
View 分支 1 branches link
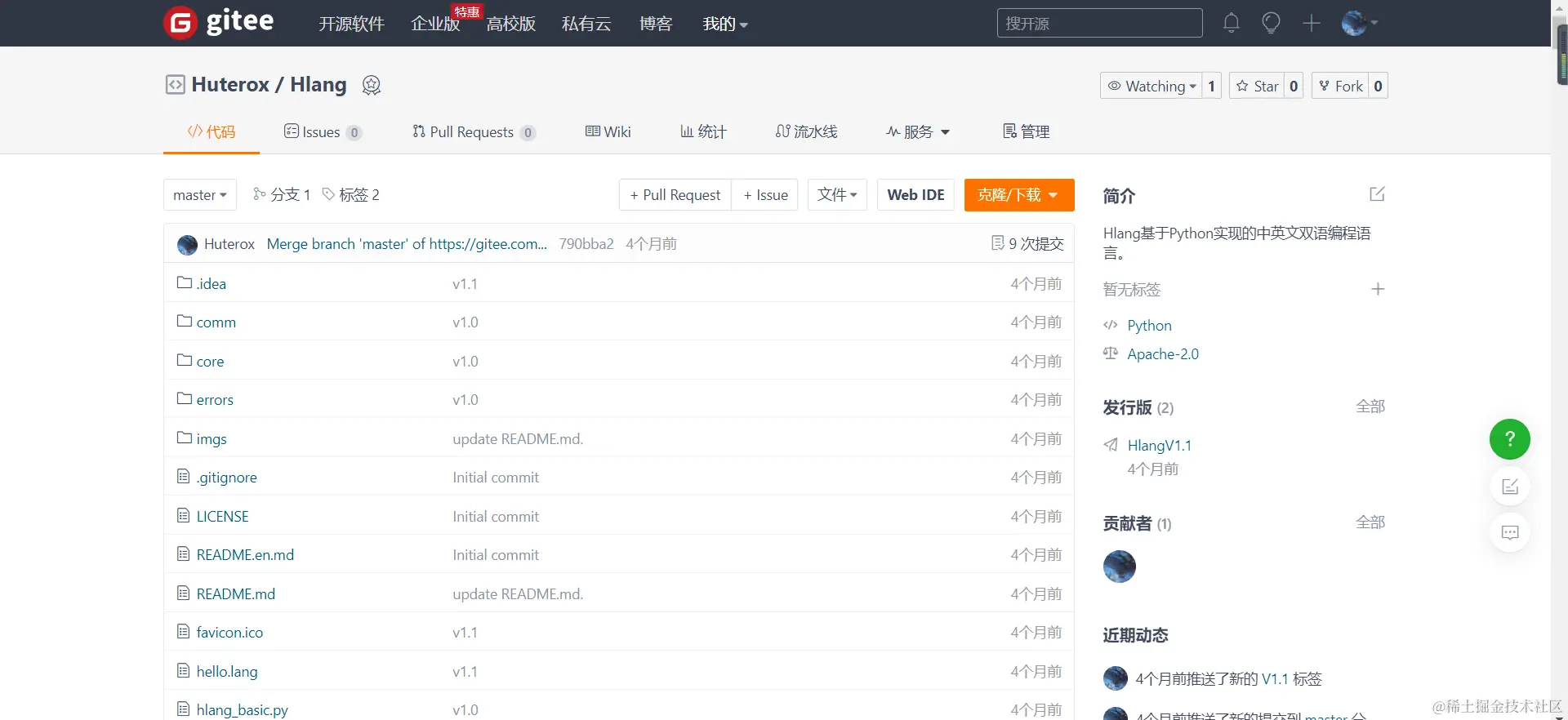(282, 194)
